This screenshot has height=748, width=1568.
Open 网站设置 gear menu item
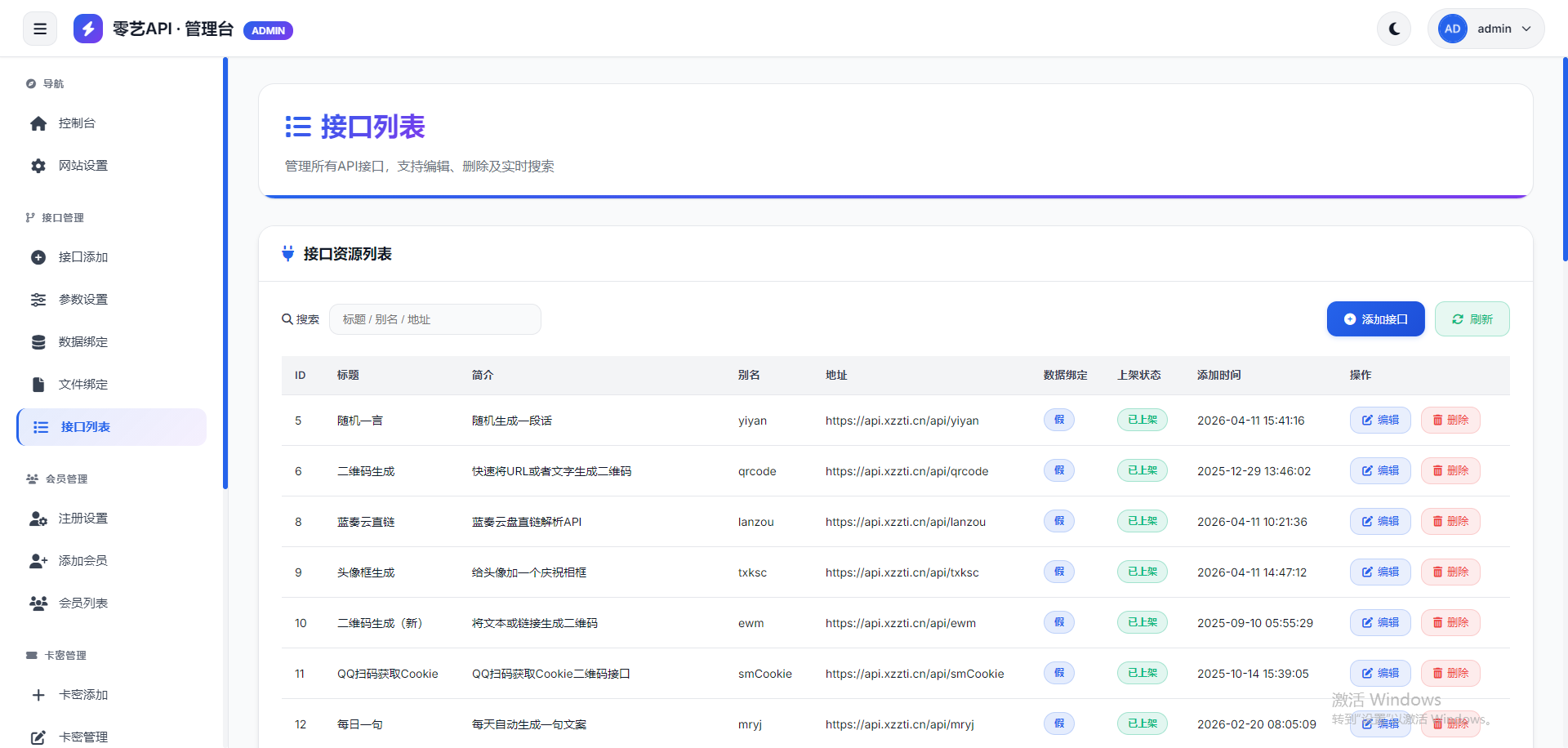coord(82,166)
